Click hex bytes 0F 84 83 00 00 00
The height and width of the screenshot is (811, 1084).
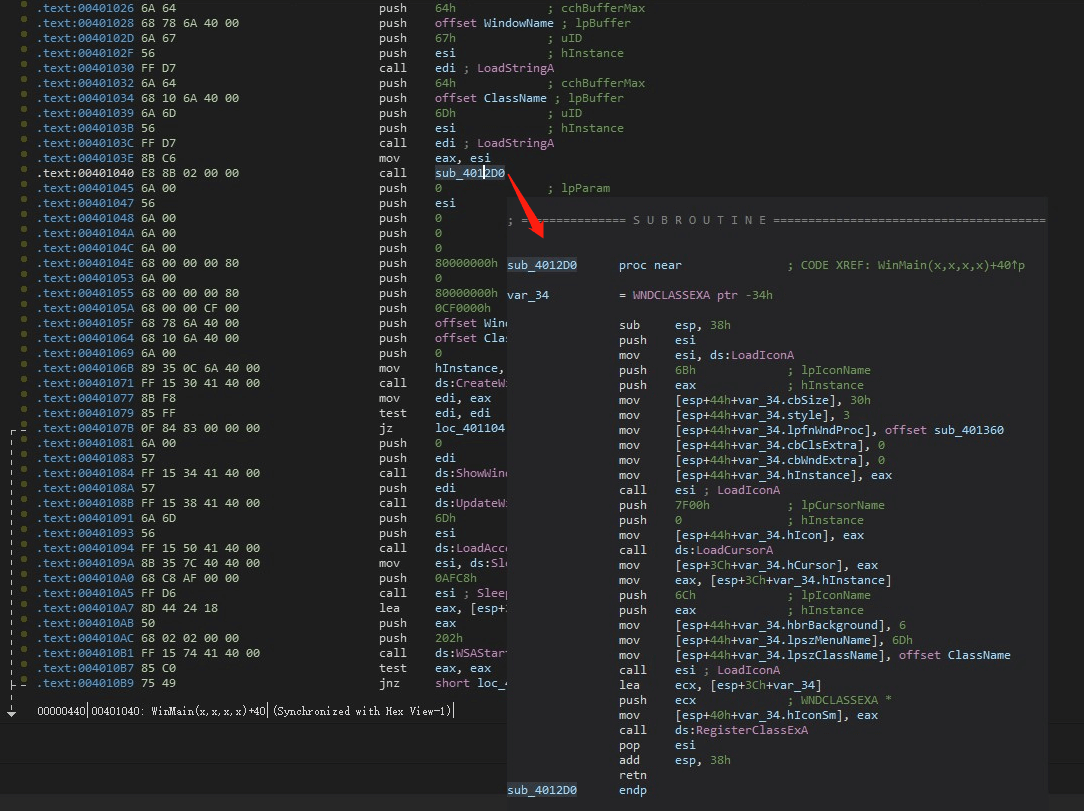click(200, 428)
